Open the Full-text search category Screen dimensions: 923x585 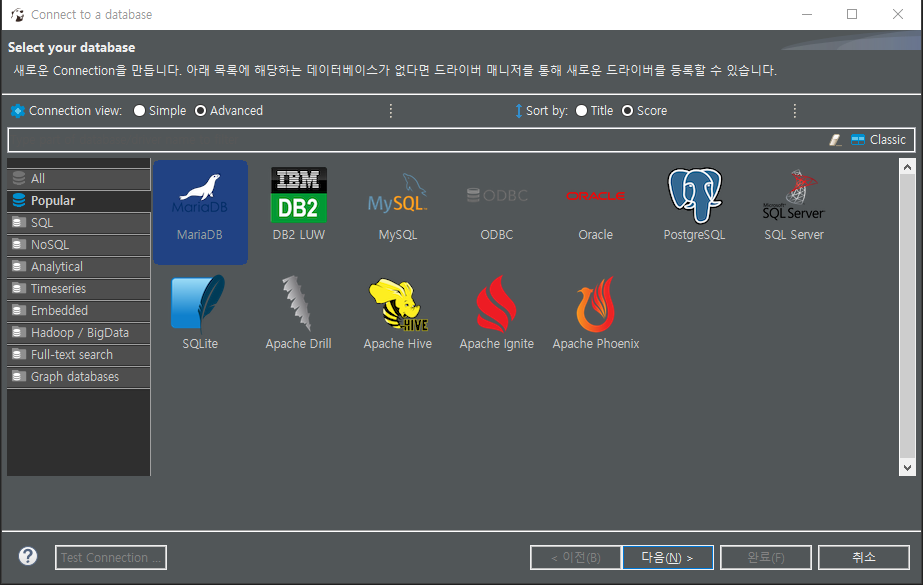79,355
